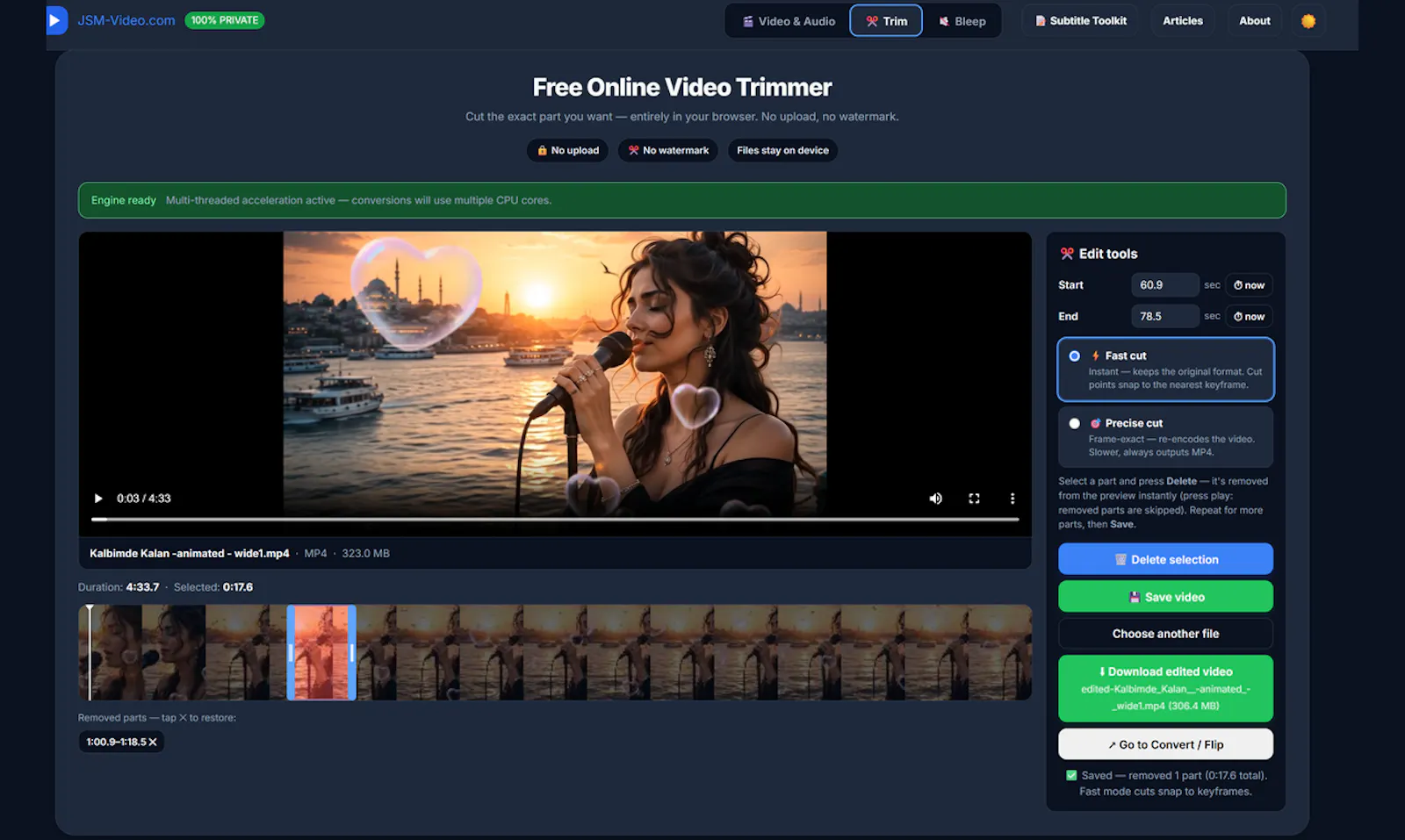Click the file name Kalbimde Kalan -animated - wide1.mp4

(189, 554)
